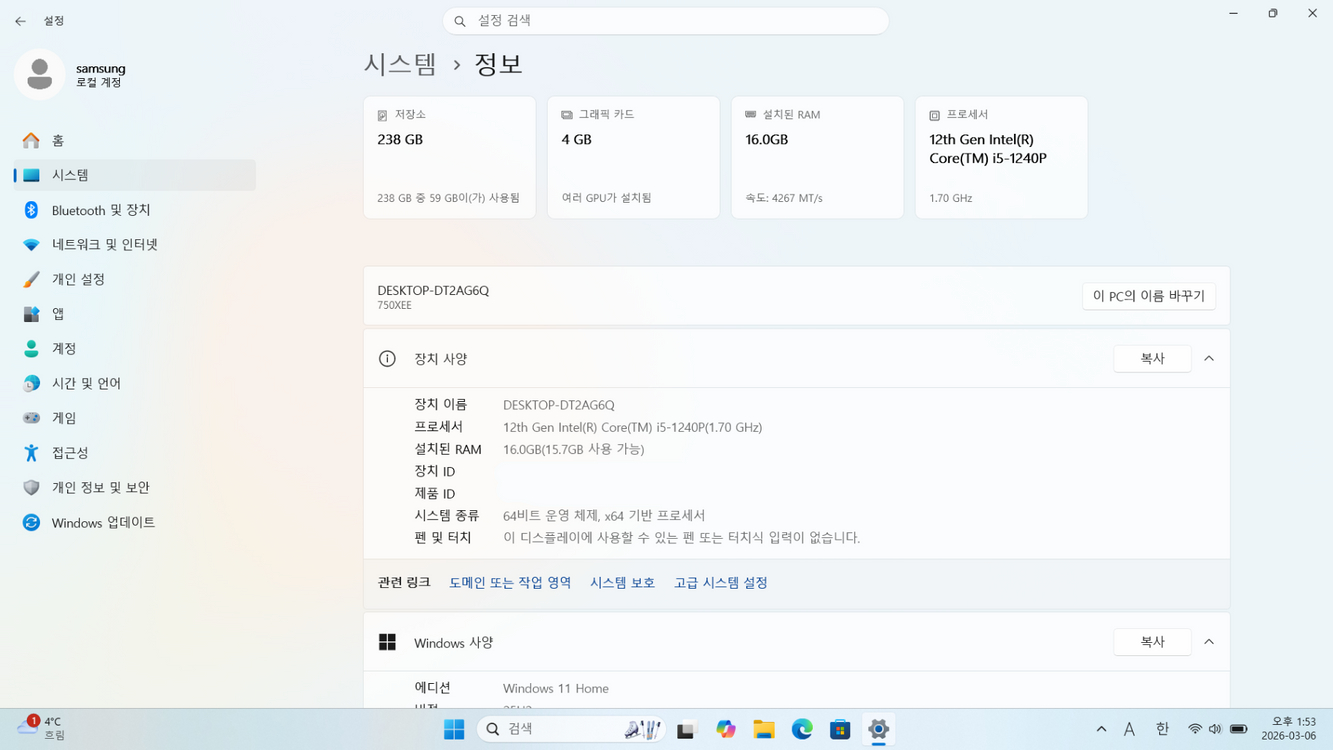Viewport: 1333px width, 750px height.
Task: Click the 설정 검색 search field
Action: coord(666,20)
